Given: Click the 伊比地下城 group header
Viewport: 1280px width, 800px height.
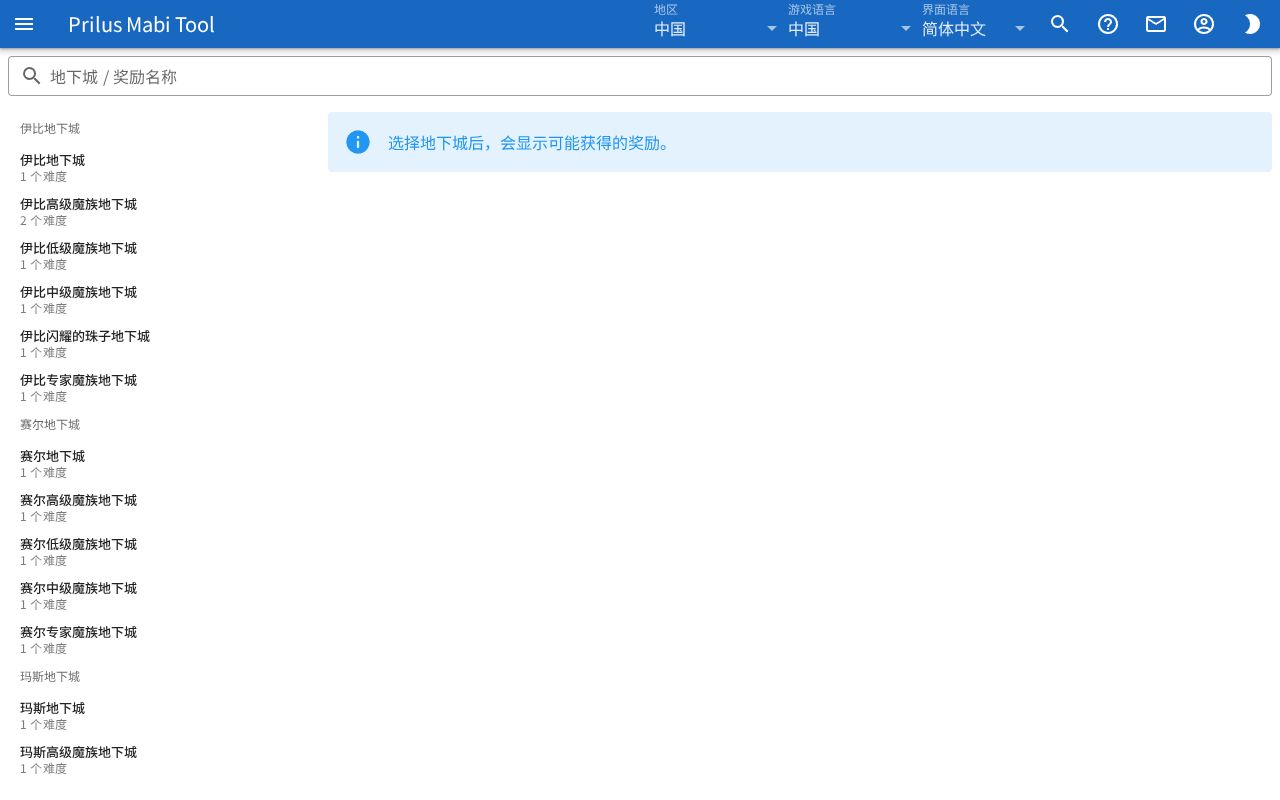Looking at the screenshot, I should click(x=50, y=129).
